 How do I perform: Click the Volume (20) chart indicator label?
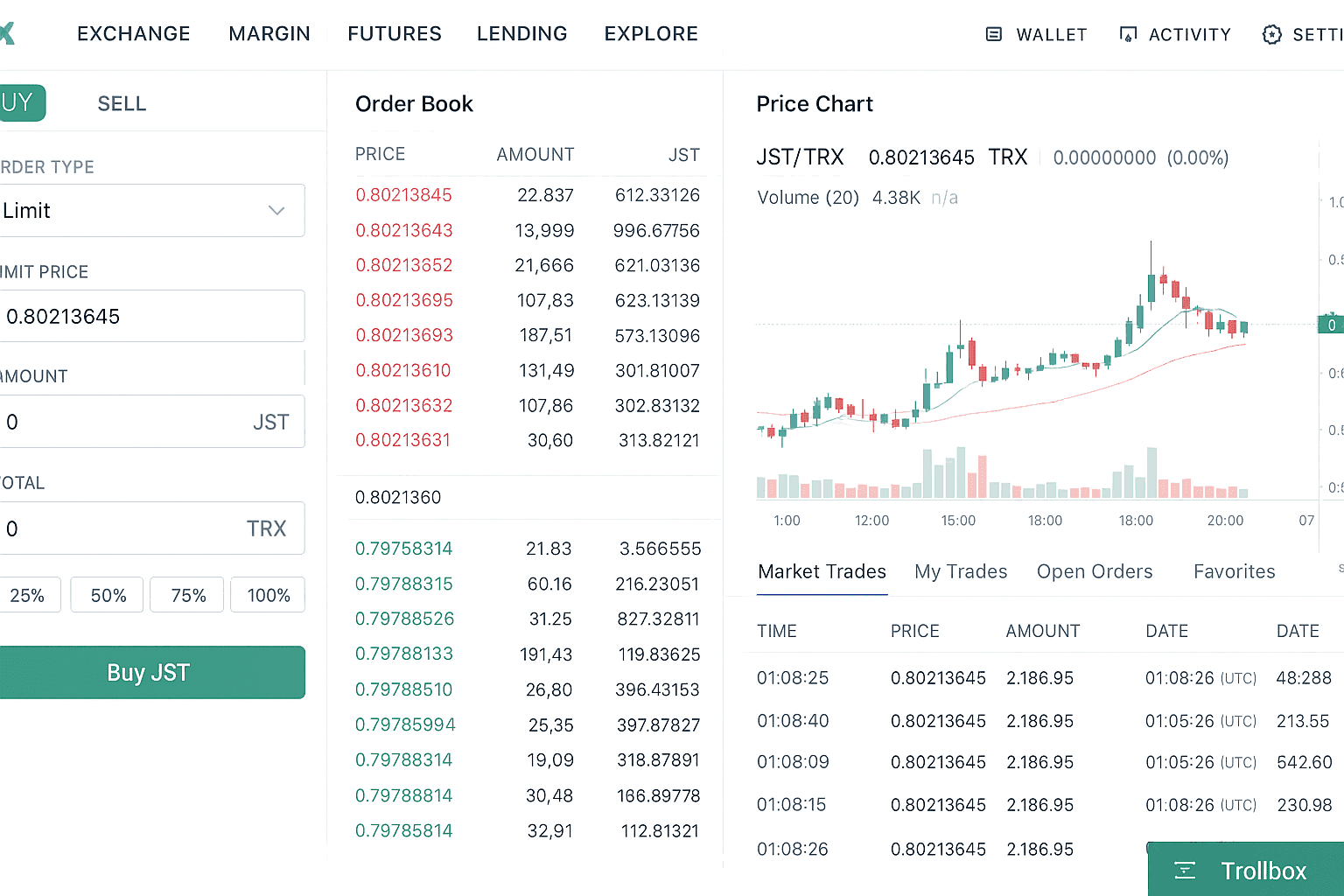click(x=808, y=198)
